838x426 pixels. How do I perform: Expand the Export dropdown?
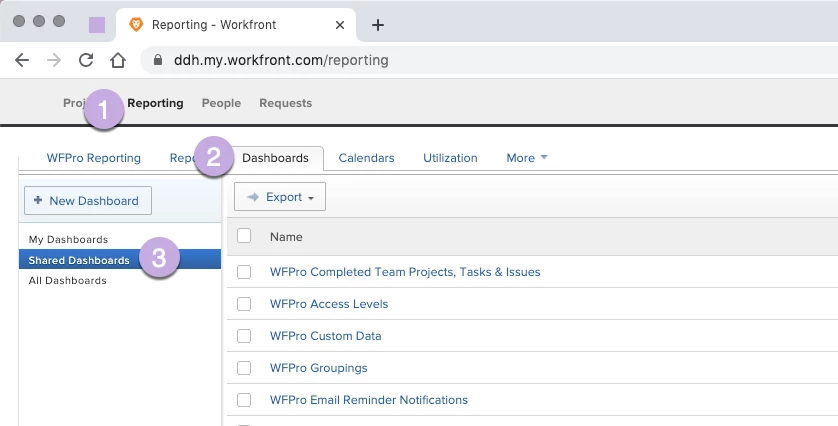(280, 197)
